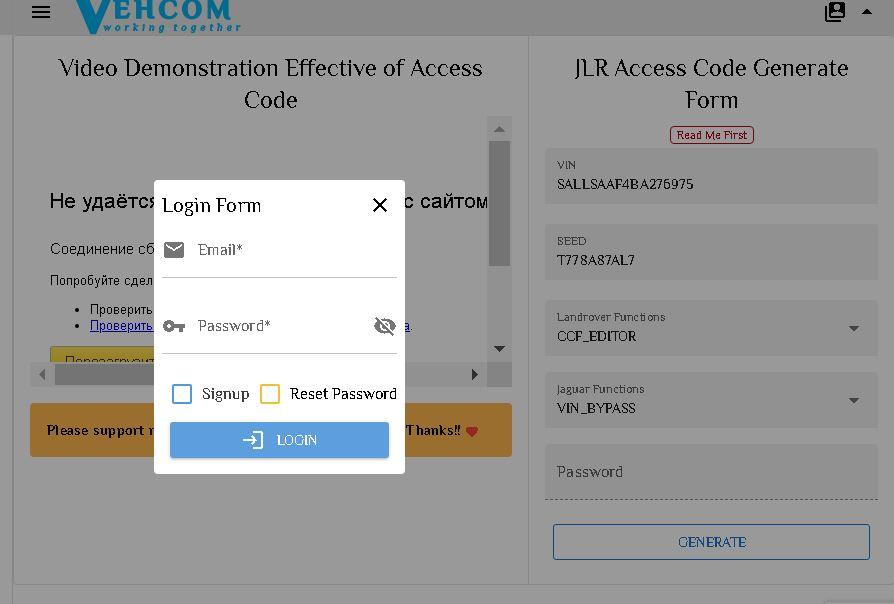Open the Jaguar Functions dropdown
894x604 pixels.
tap(853, 400)
